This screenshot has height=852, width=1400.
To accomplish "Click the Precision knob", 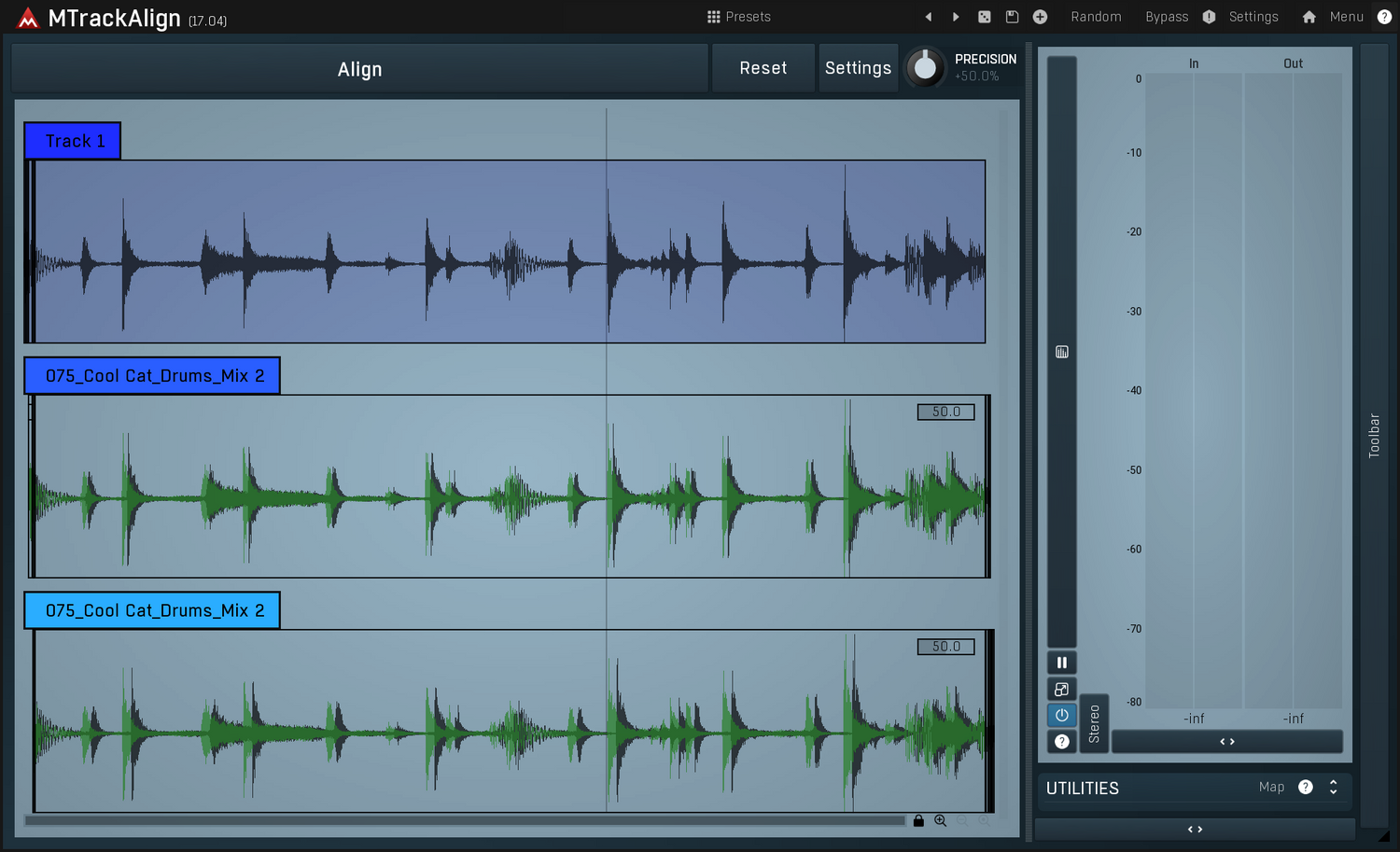I will tap(925, 68).
